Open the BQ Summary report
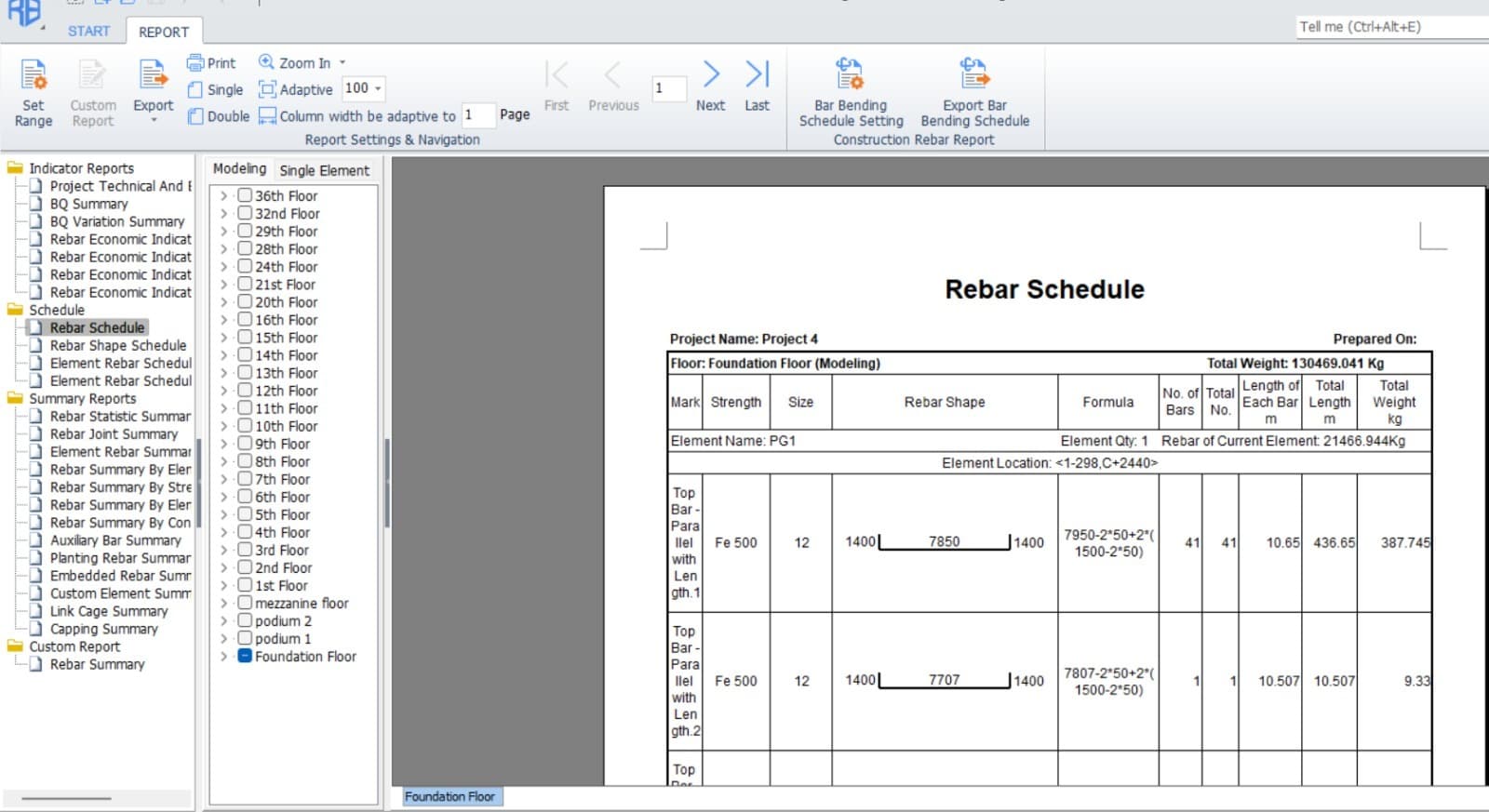Screen dimensions: 1489x812 [x=88, y=204]
